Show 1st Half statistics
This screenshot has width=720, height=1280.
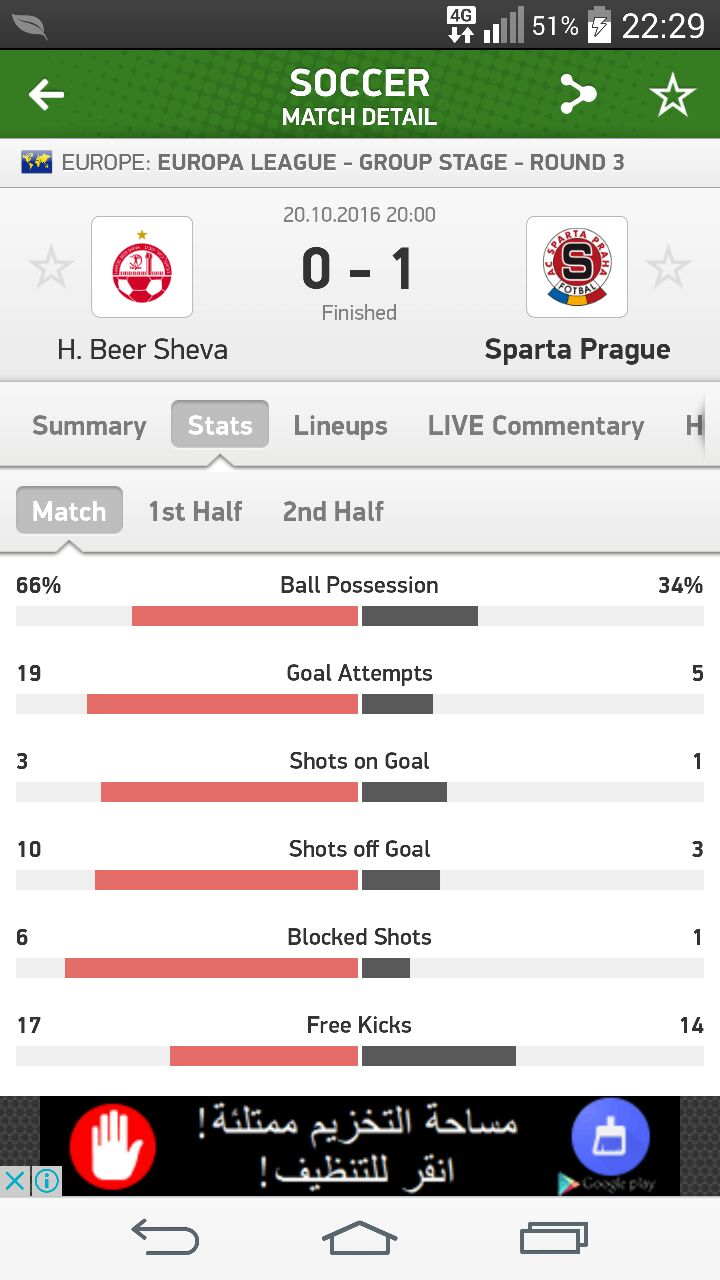coord(195,511)
